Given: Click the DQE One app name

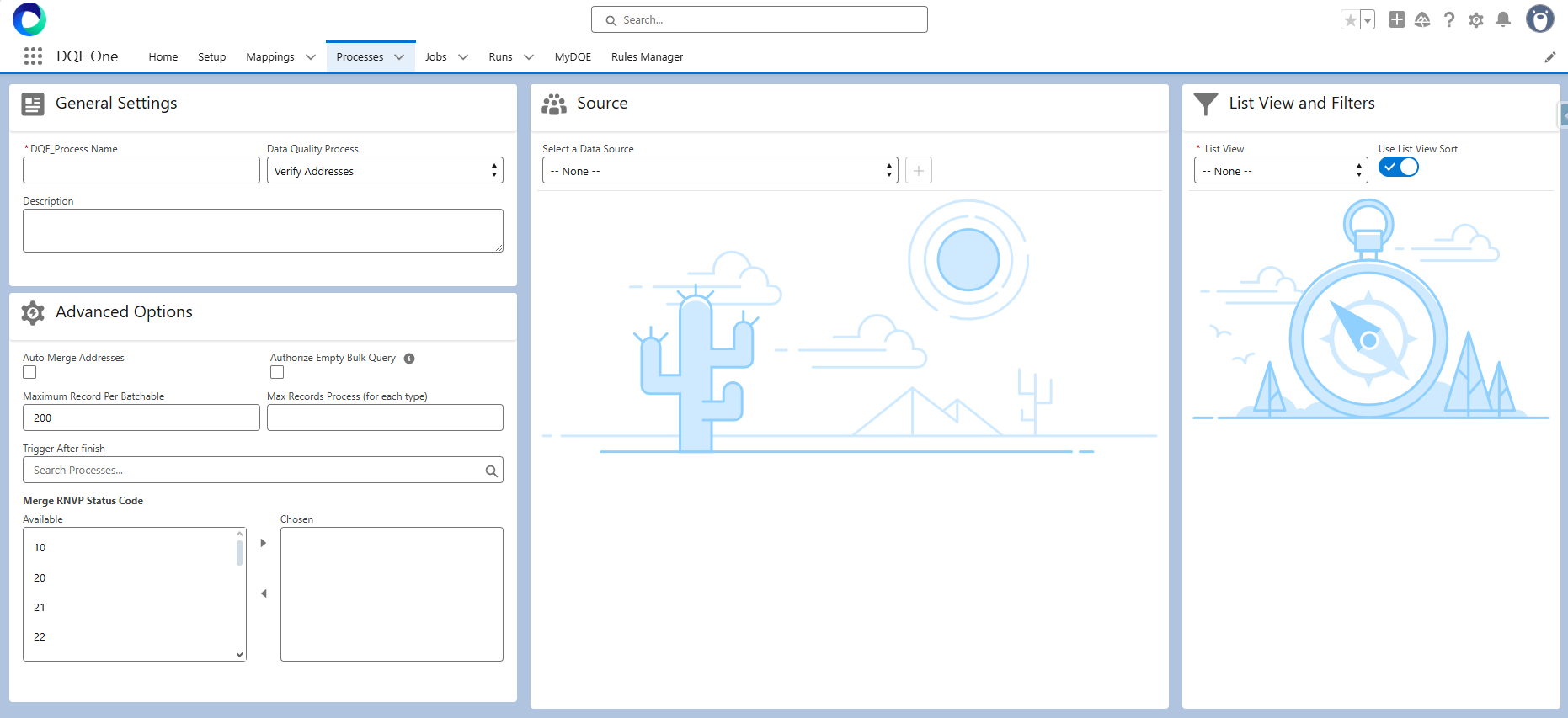Looking at the screenshot, I should 88,56.
